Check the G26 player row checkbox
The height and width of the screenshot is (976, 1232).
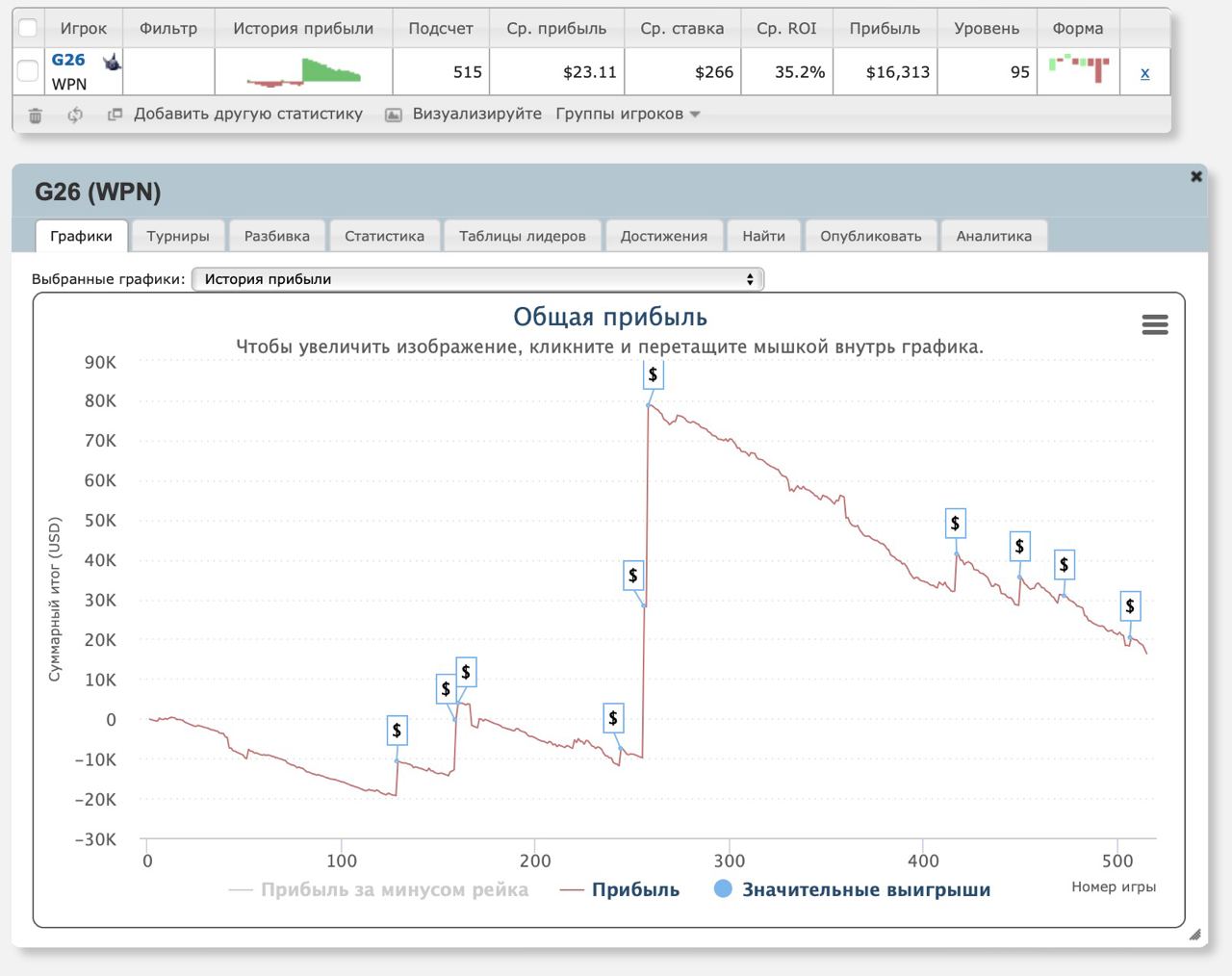coord(28,71)
